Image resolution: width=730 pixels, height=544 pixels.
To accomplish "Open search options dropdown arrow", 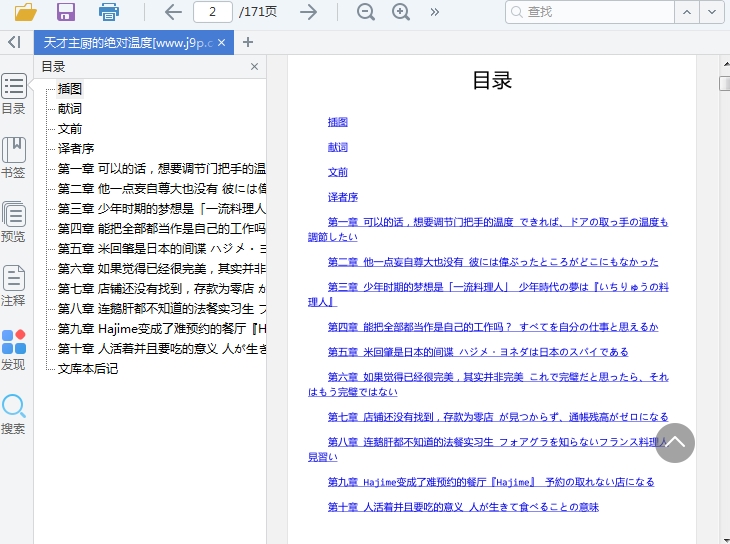I will coord(712,12).
